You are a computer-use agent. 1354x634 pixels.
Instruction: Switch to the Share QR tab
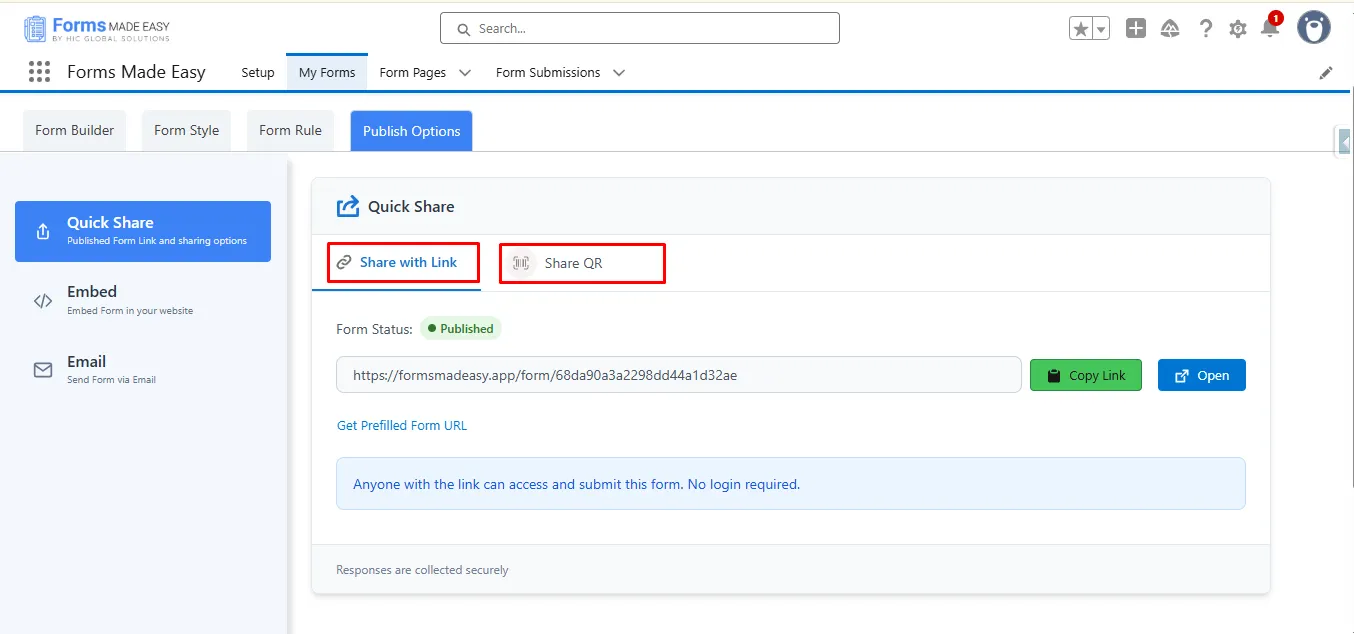point(573,263)
